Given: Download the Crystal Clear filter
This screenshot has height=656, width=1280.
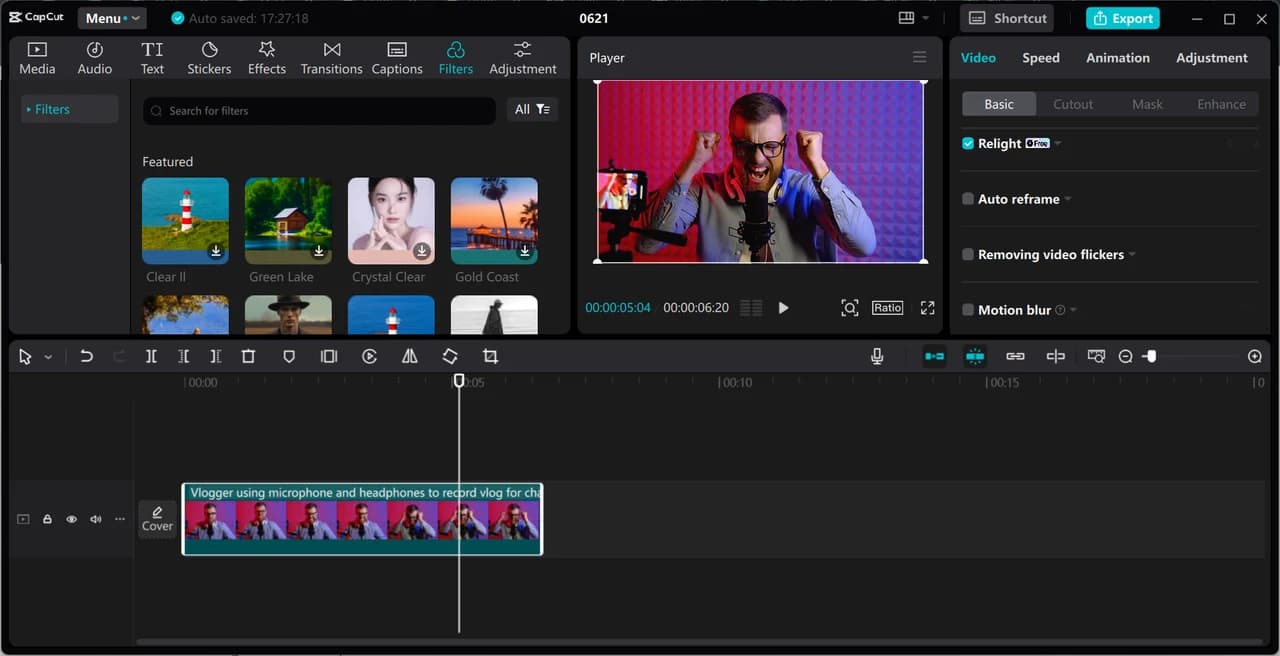Looking at the screenshot, I should coord(422,251).
